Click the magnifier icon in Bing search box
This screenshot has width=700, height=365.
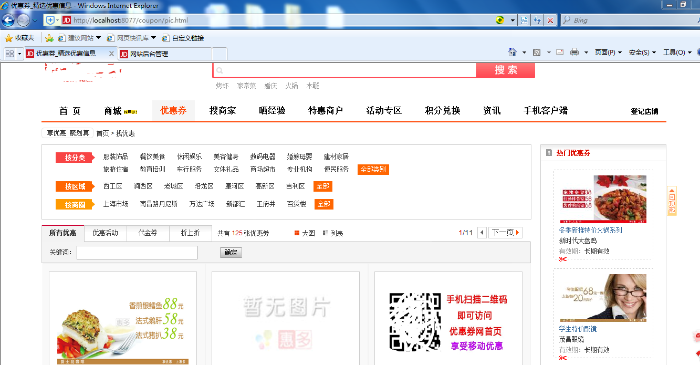tap(567, 20)
